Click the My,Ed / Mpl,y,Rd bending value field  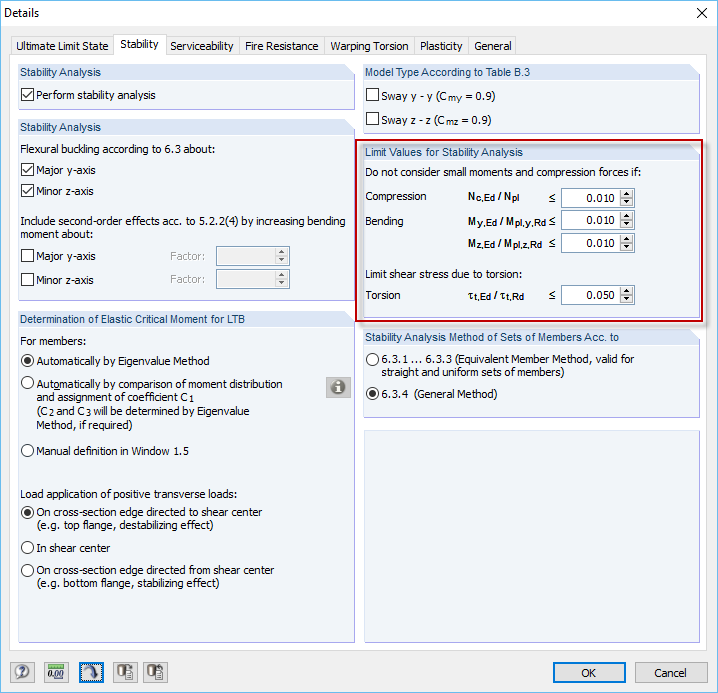(590, 220)
